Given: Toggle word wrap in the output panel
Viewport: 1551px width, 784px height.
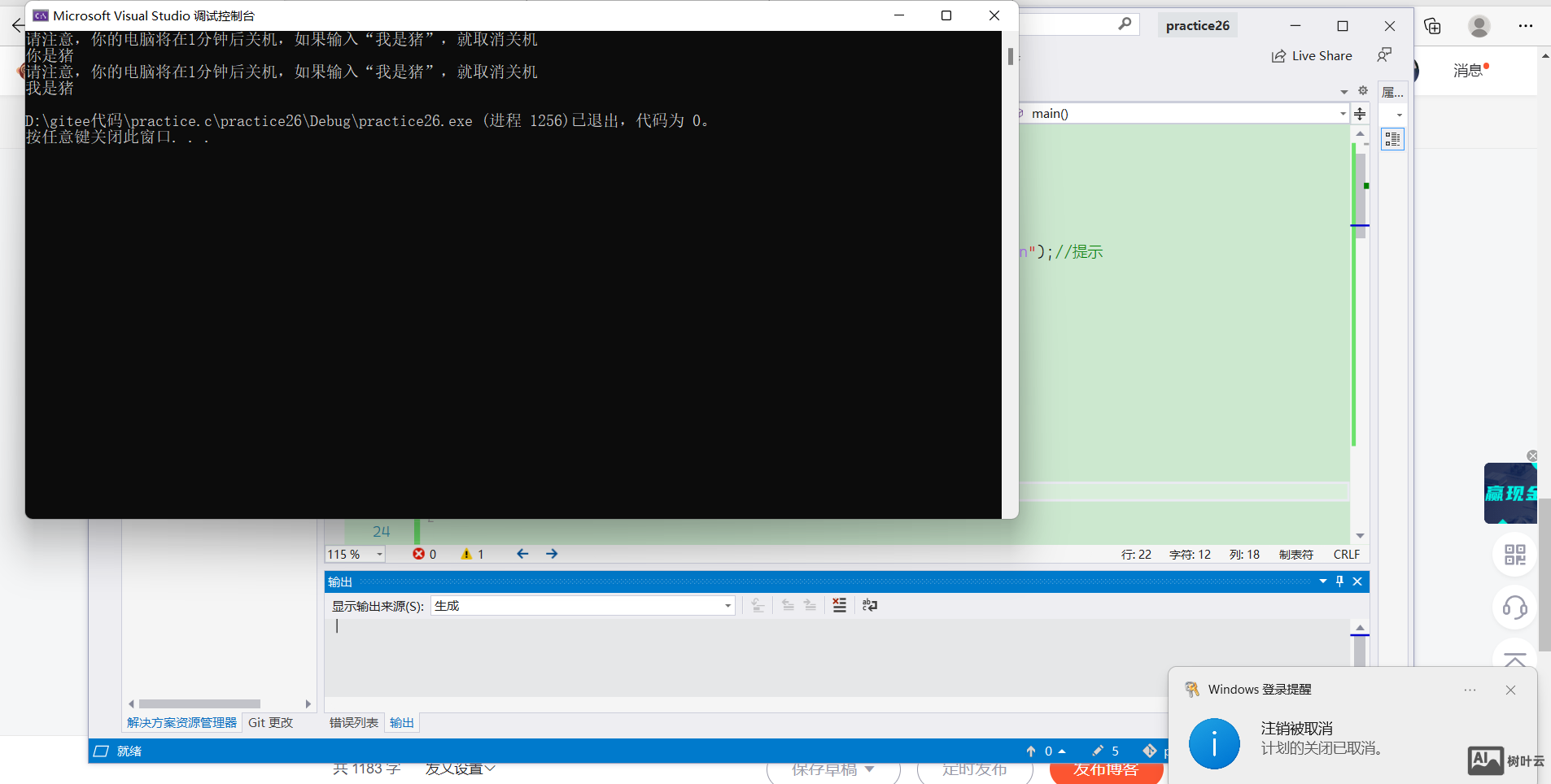Looking at the screenshot, I should coord(870,605).
